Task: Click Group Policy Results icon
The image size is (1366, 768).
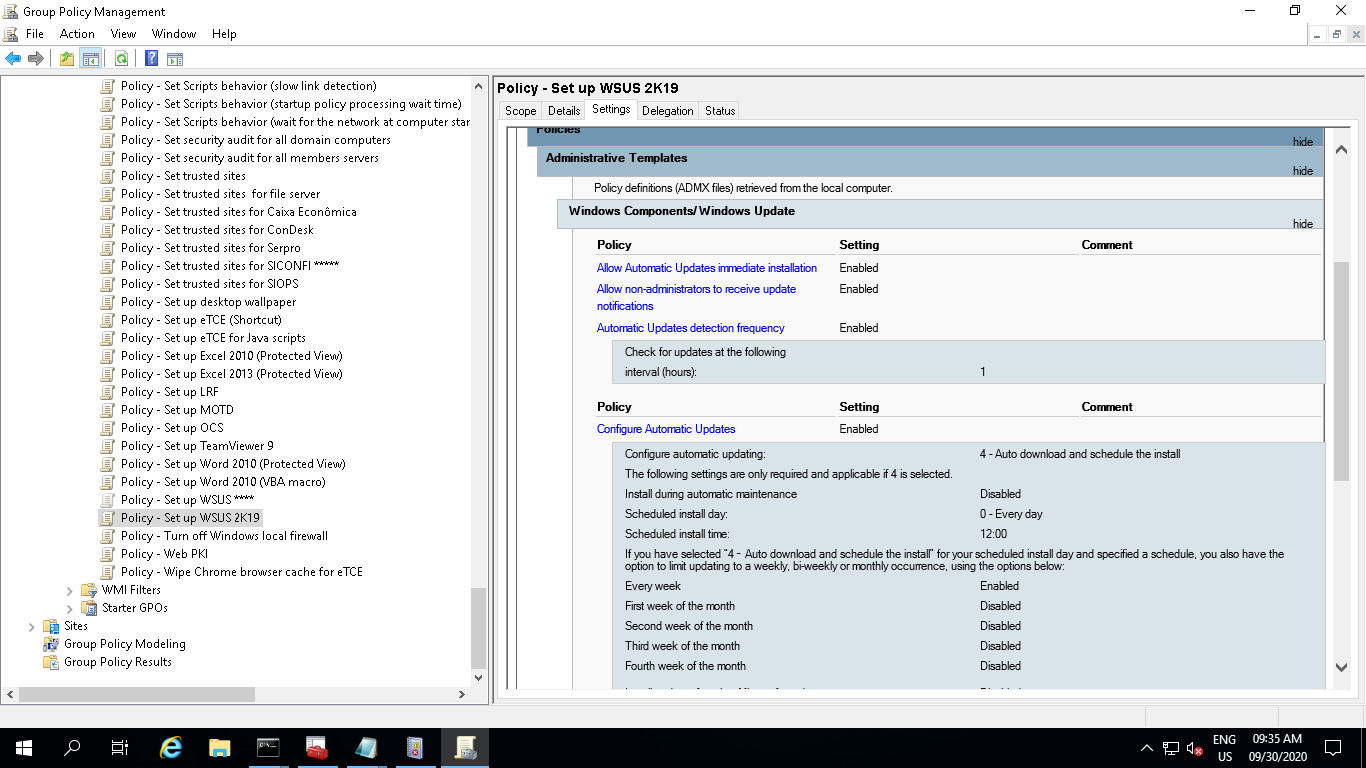Action: tap(51, 662)
